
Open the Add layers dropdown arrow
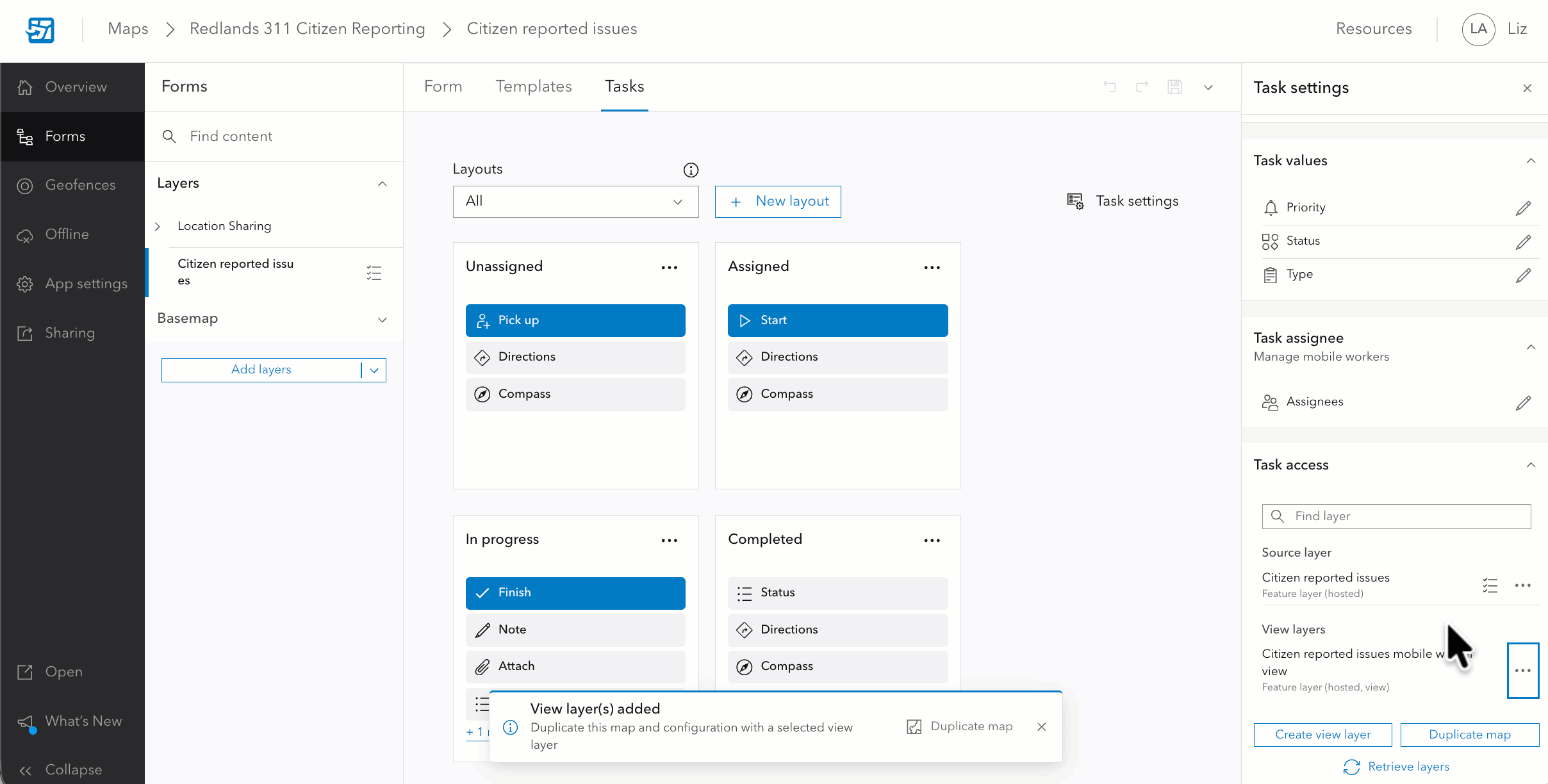(375, 370)
